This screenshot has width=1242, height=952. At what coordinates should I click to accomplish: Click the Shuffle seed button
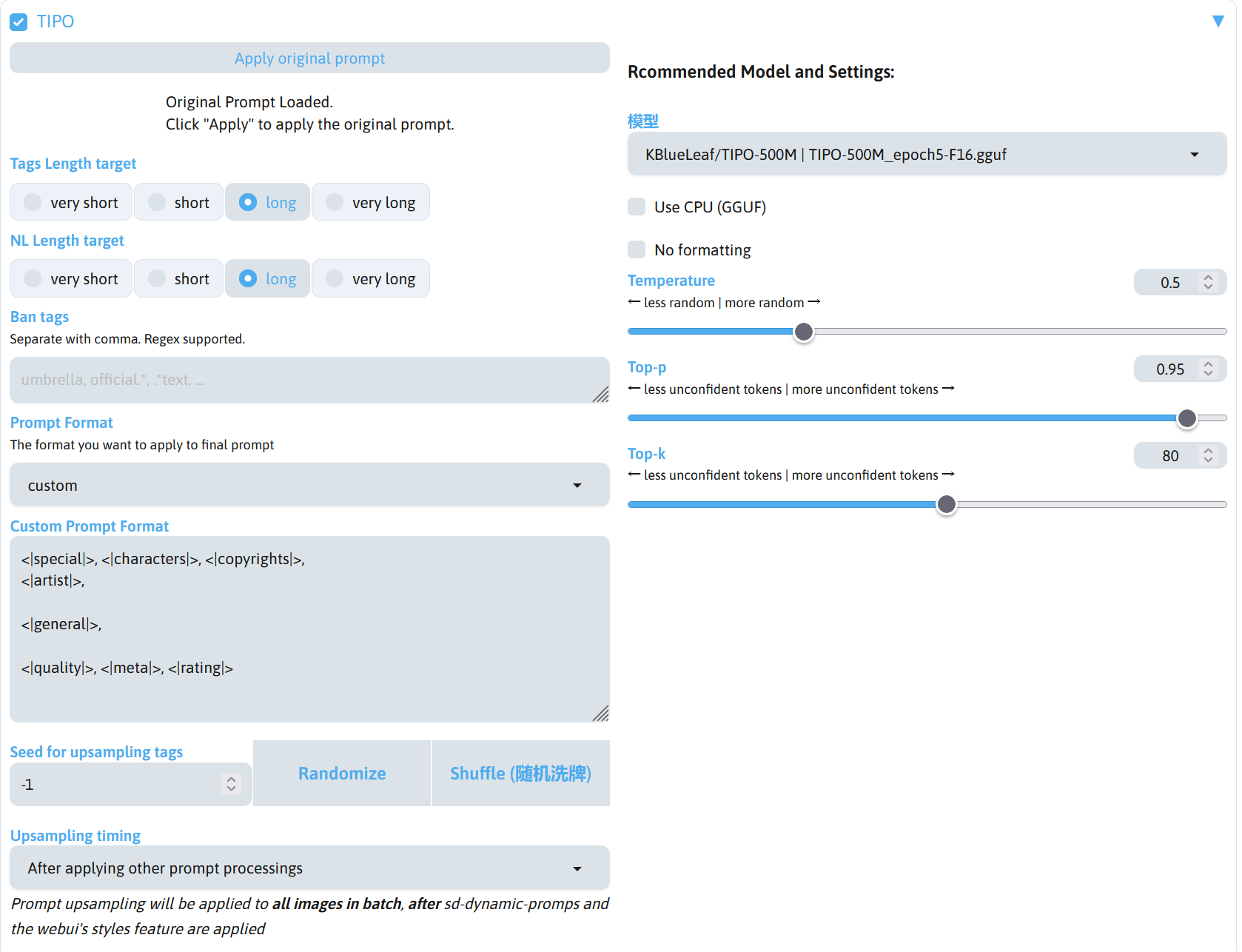click(x=520, y=774)
